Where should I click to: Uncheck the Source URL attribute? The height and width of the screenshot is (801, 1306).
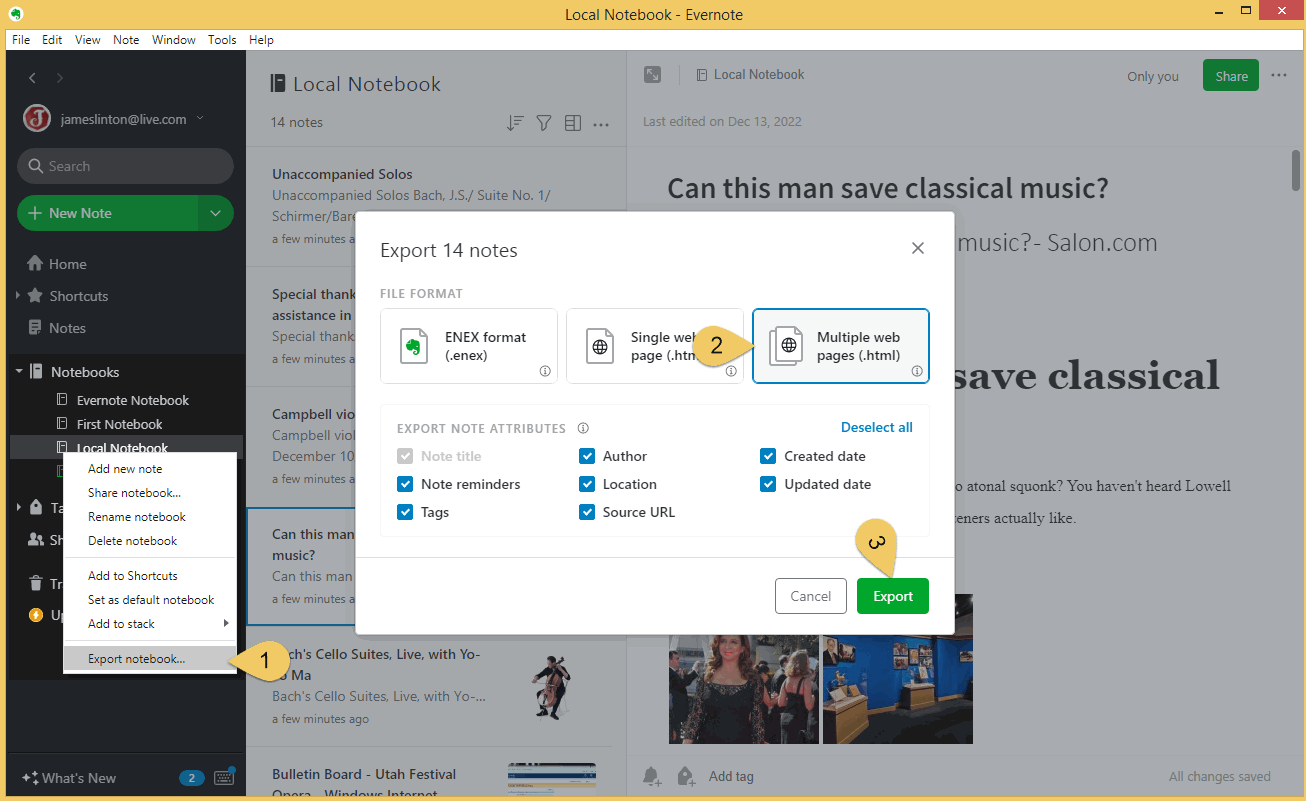[587, 512]
